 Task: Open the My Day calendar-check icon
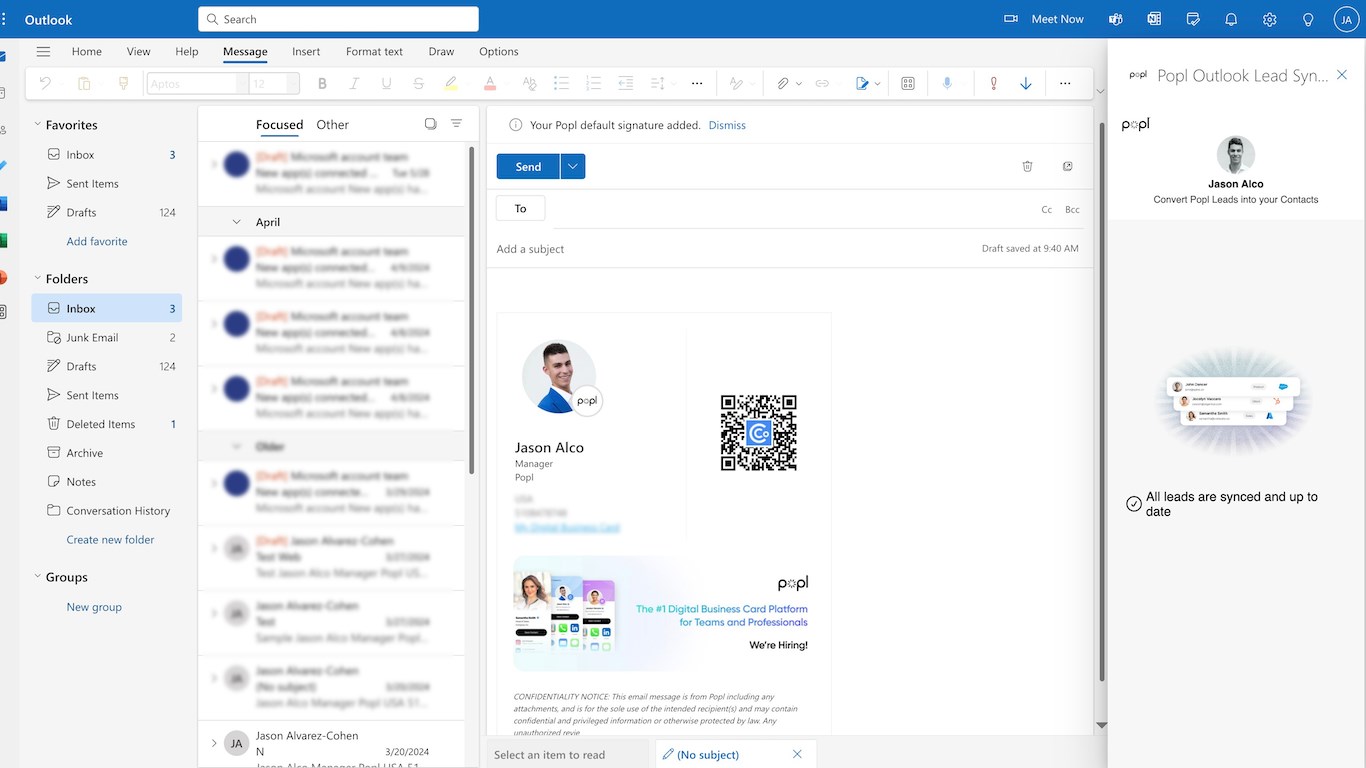1193,19
